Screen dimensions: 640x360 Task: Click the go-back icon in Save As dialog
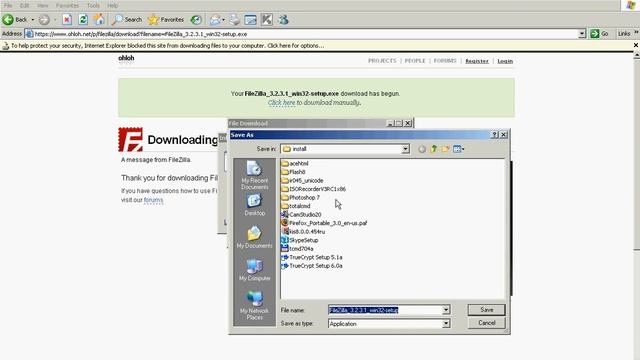click(x=422, y=149)
